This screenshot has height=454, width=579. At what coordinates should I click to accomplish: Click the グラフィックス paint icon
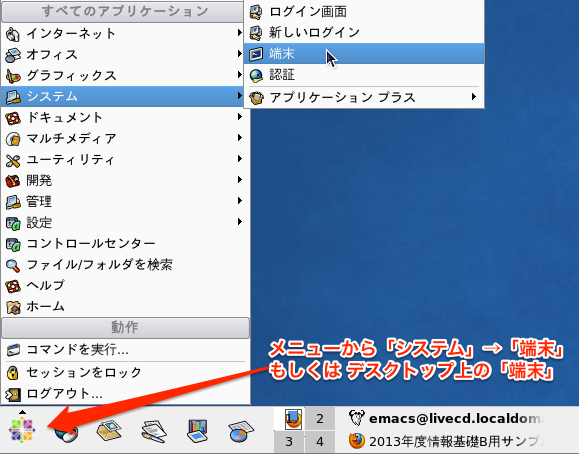tap(13, 76)
